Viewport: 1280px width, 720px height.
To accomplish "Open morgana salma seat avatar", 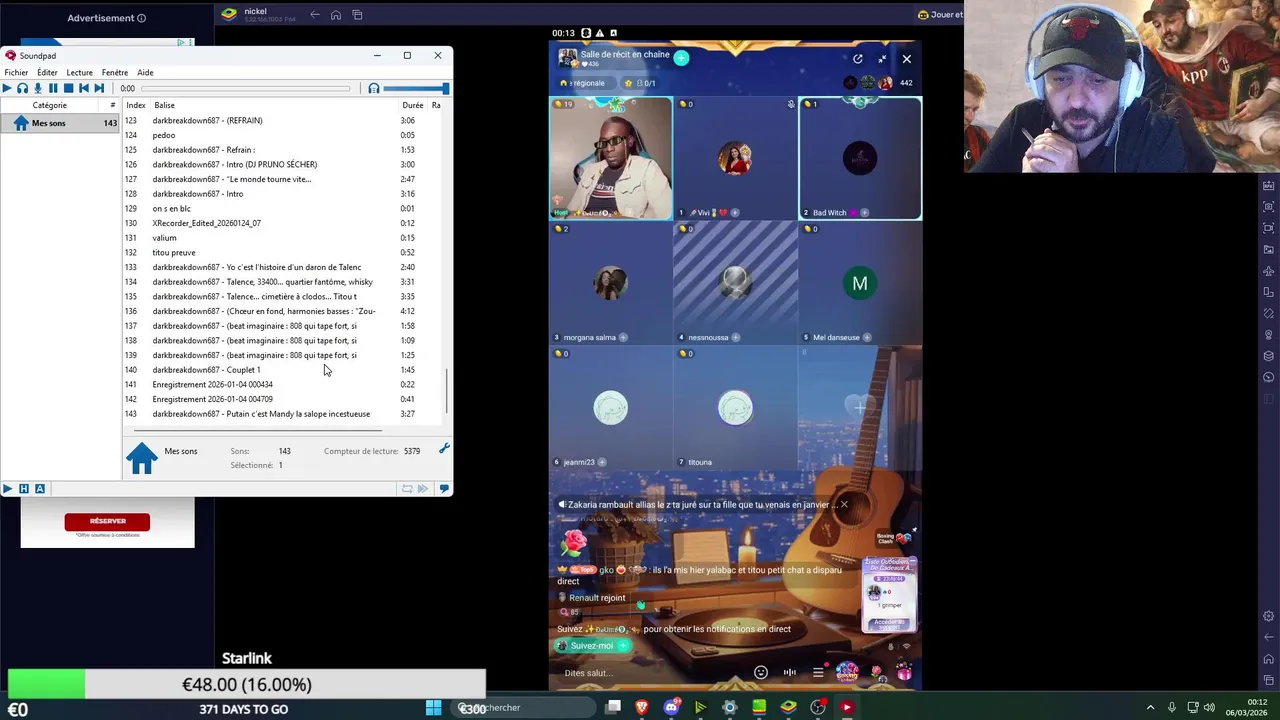I will [x=611, y=283].
